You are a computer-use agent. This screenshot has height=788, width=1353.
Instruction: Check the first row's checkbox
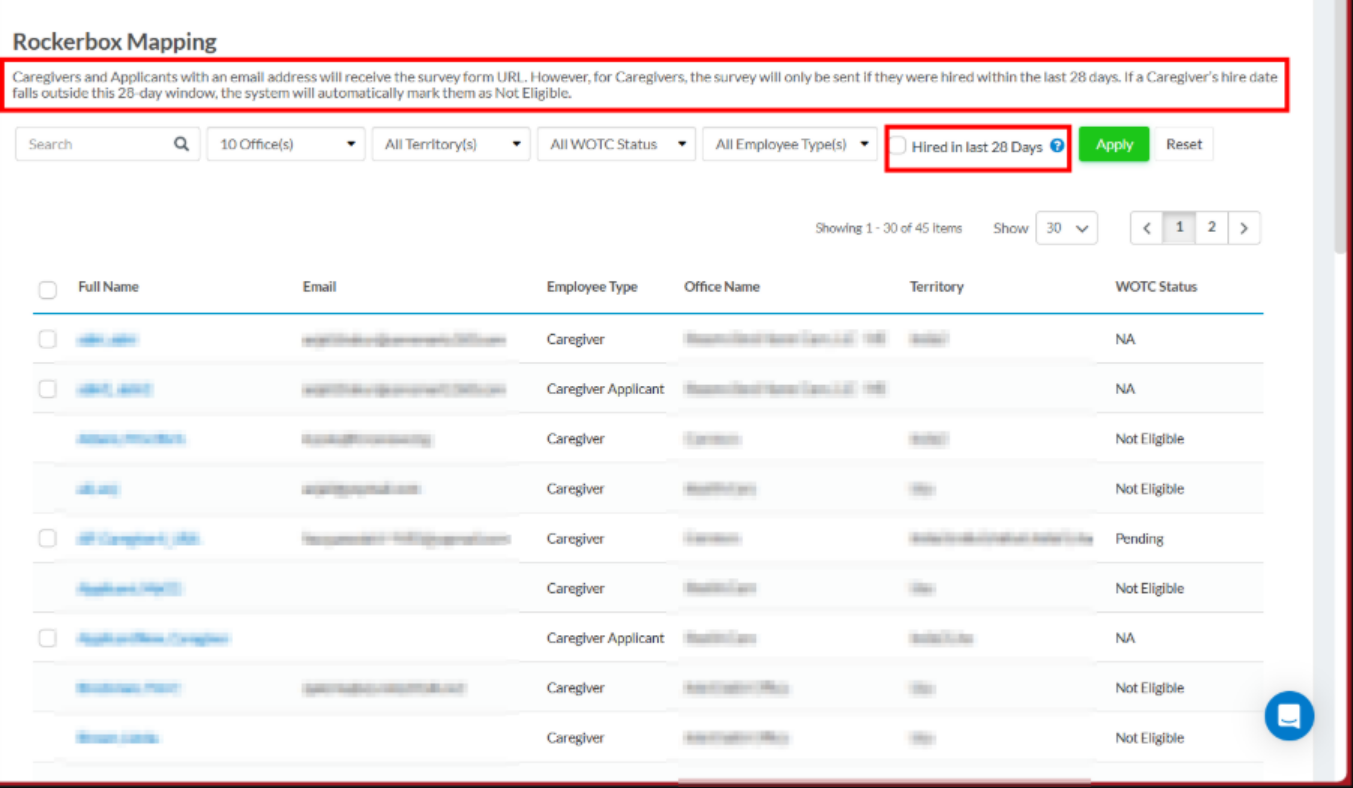[x=47, y=339]
